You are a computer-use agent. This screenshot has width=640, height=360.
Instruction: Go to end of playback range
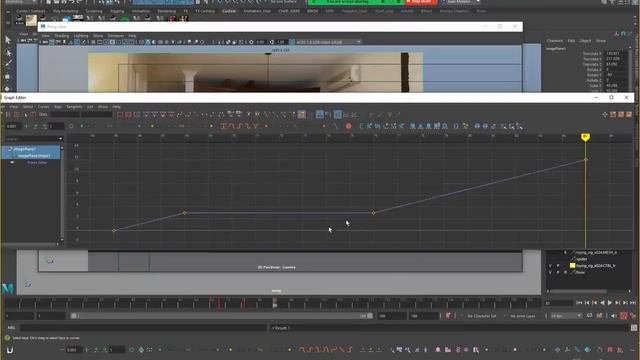[x=633, y=303]
